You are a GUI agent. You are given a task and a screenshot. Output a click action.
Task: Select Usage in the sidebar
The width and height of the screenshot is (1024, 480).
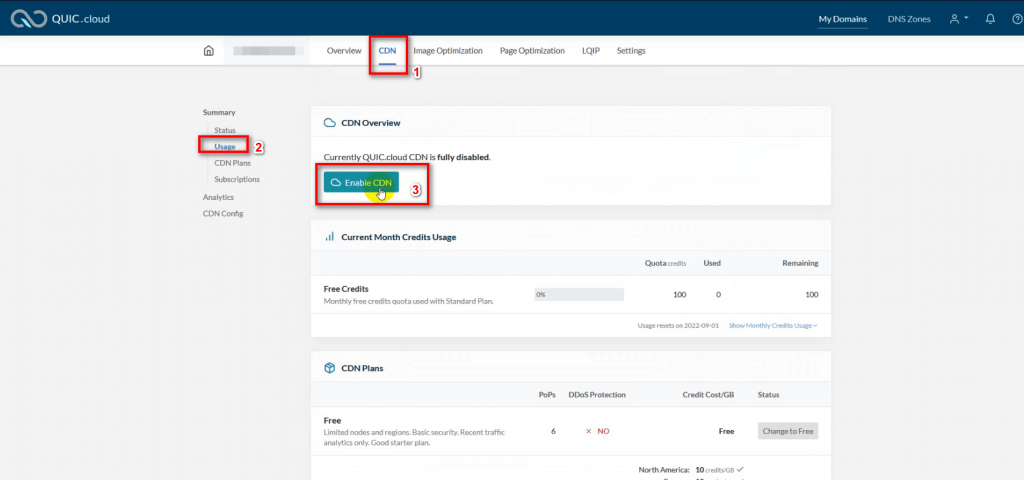[x=225, y=146]
